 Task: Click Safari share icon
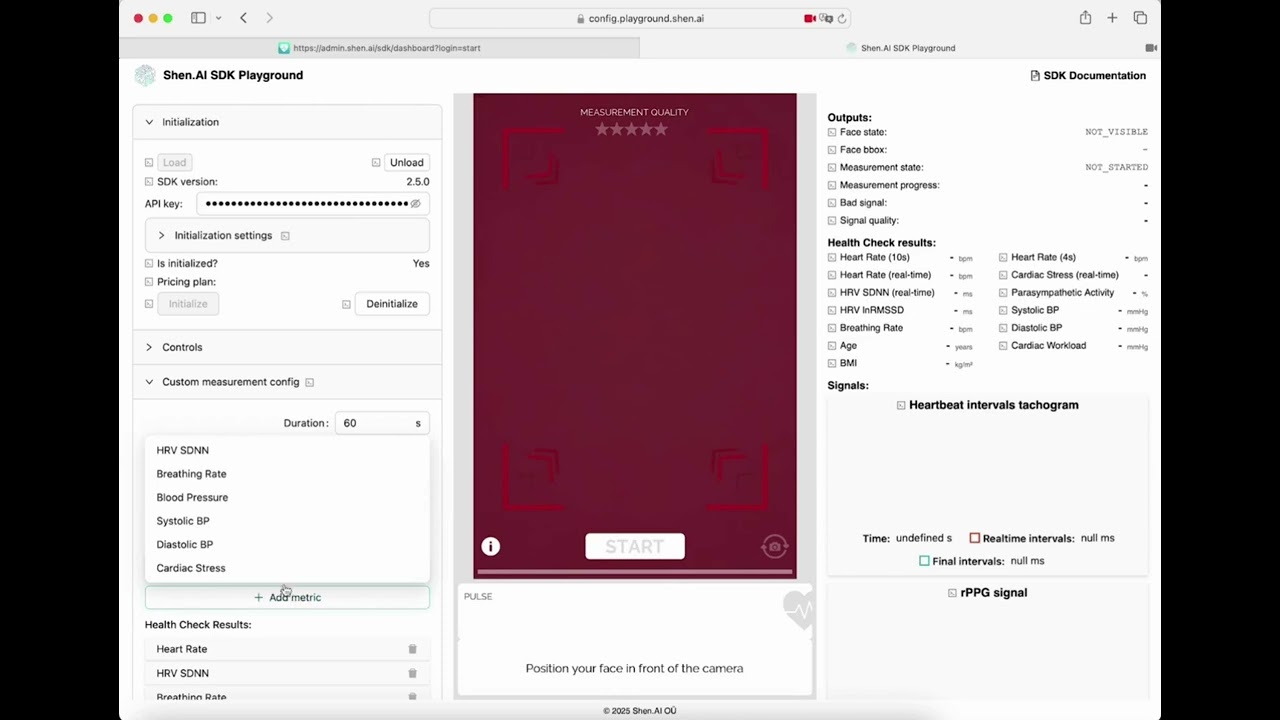tap(1085, 18)
